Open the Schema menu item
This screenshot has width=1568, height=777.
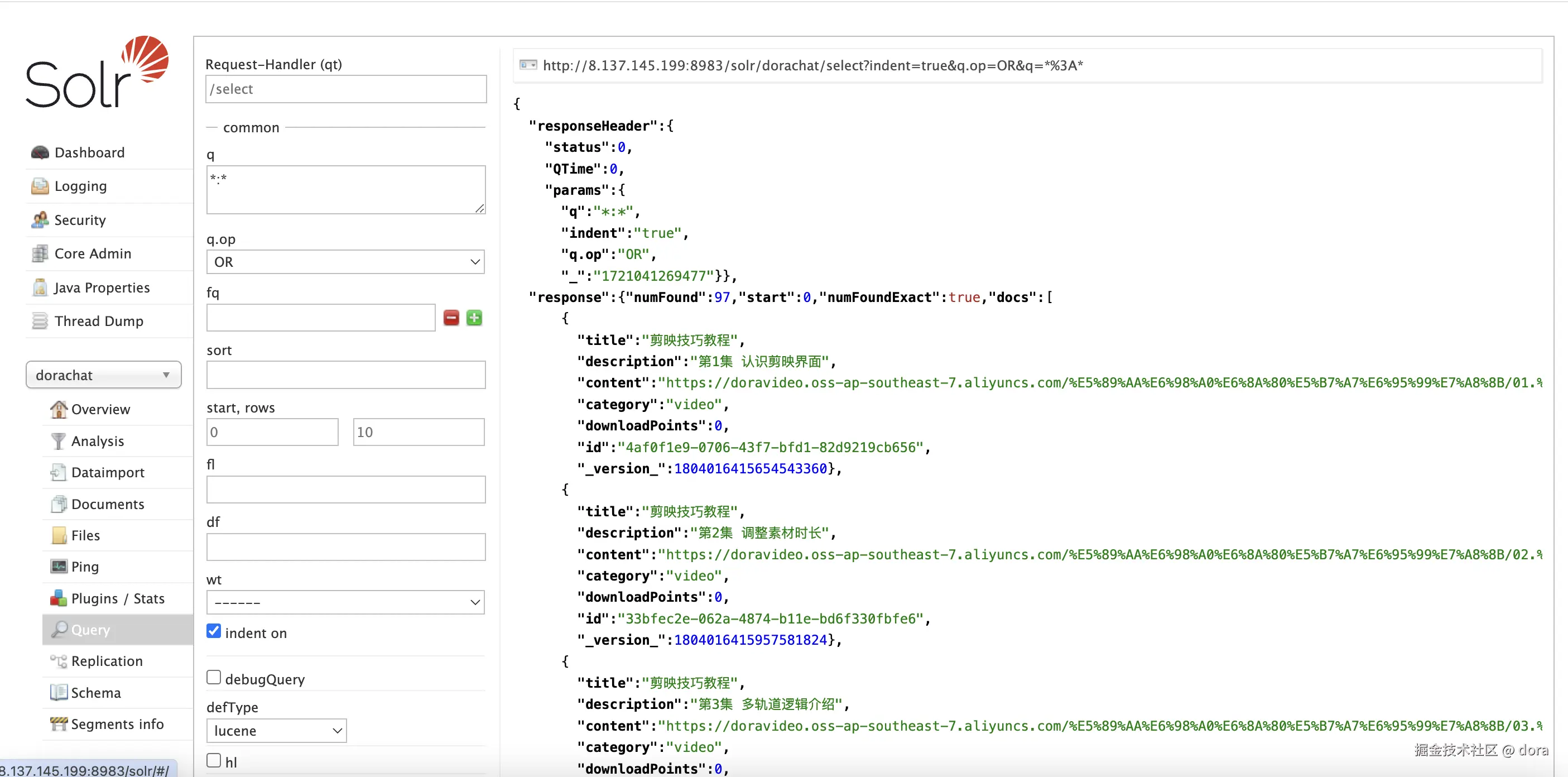[95, 692]
